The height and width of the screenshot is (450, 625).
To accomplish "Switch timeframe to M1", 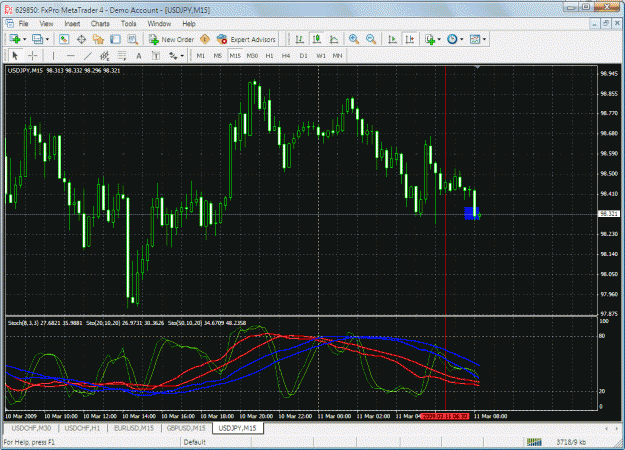I will pos(200,56).
